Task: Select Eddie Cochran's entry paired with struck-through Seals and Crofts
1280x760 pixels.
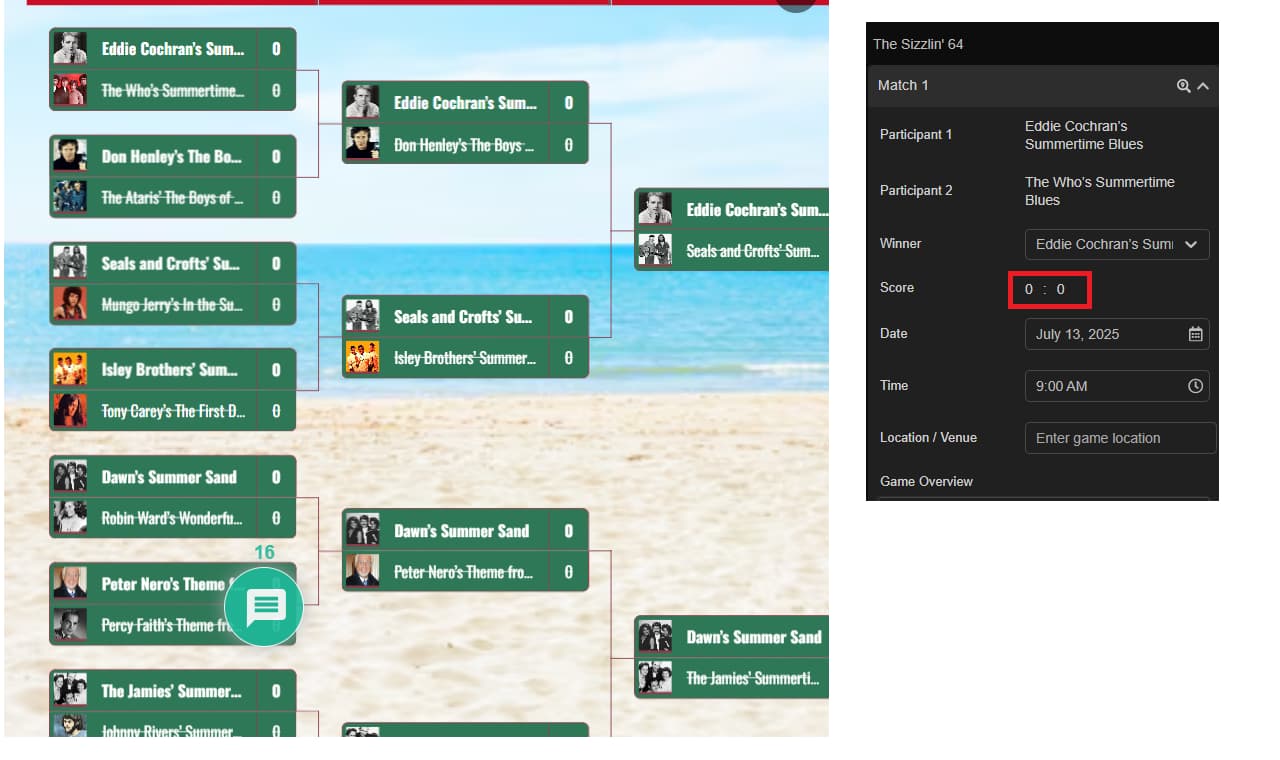Action: [732, 209]
